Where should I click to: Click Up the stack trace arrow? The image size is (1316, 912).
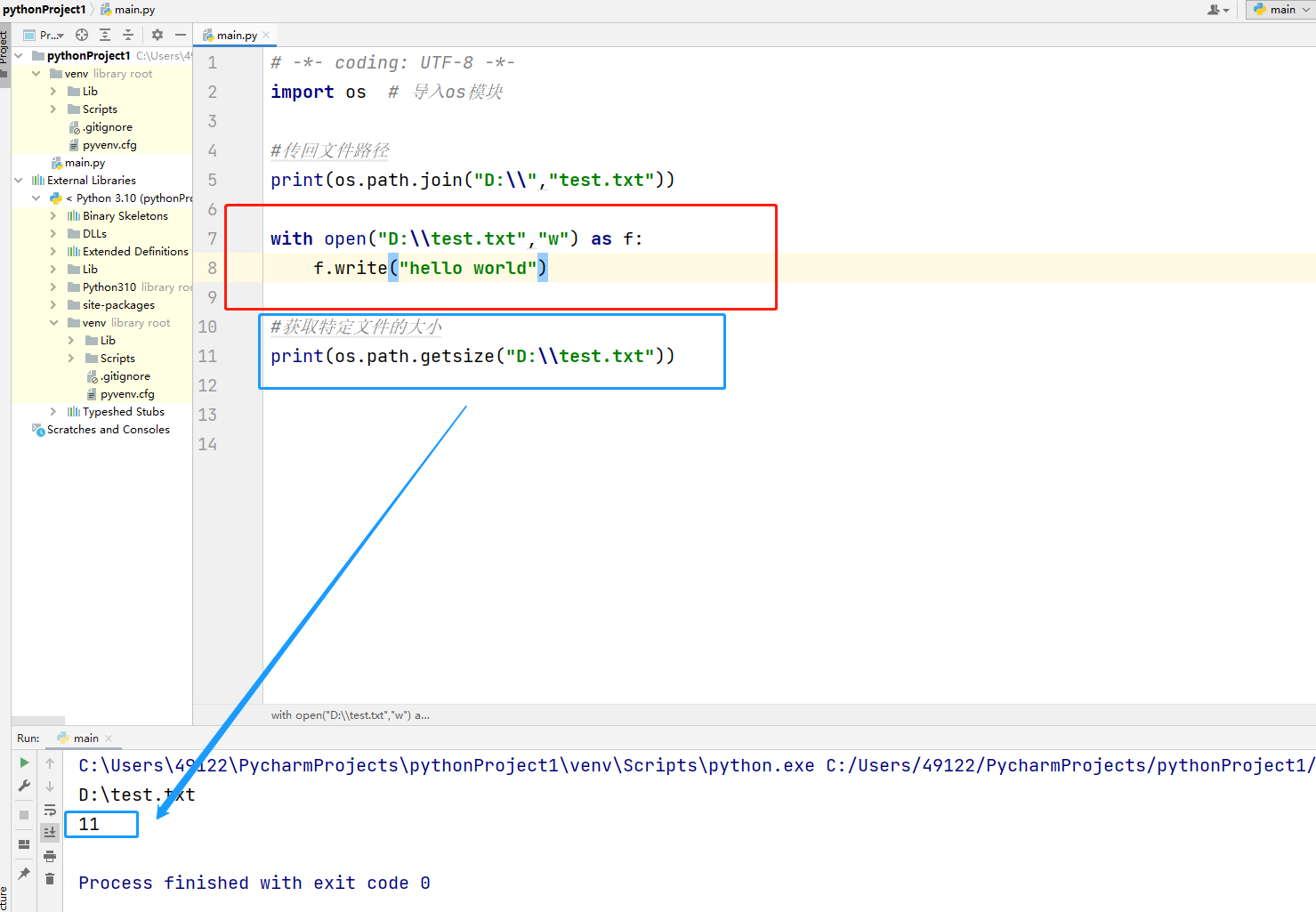coord(50,763)
